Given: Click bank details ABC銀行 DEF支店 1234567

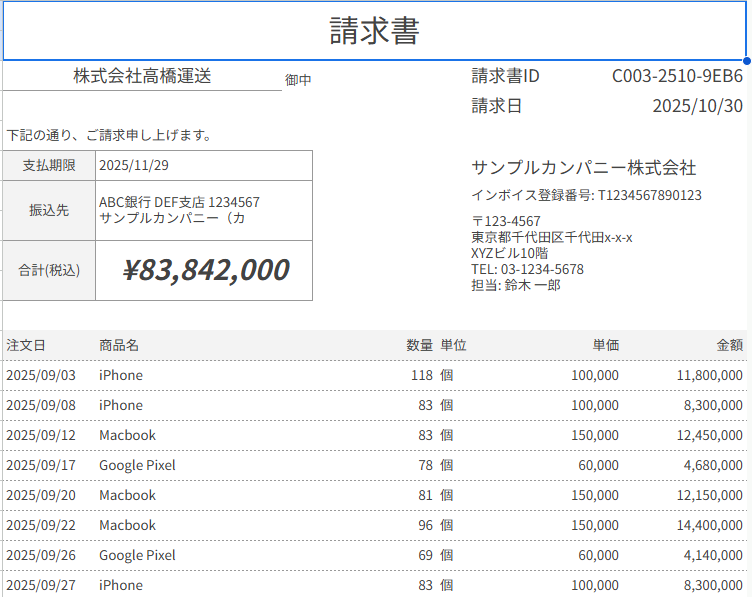Looking at the screenshot, I should click(x=179, y=202).
